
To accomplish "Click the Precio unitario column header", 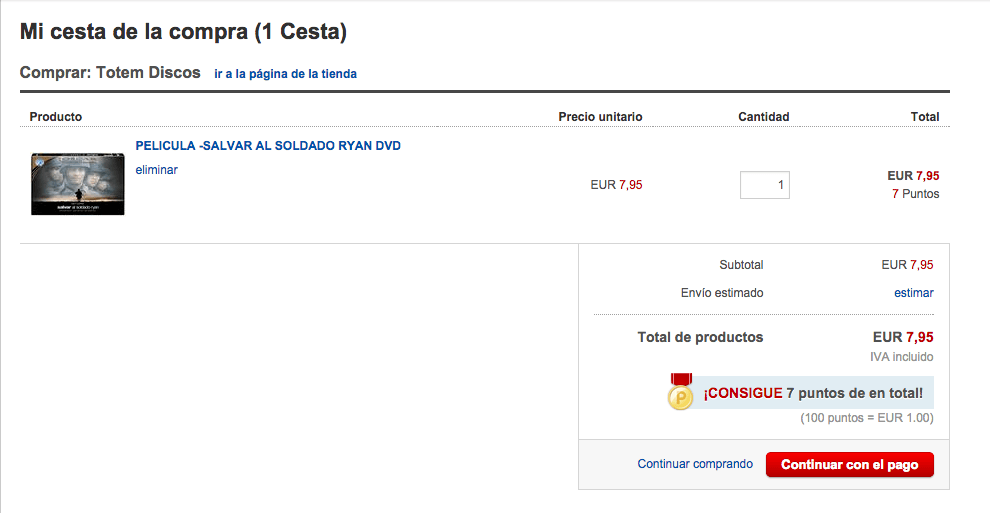I will click(600, 117).
